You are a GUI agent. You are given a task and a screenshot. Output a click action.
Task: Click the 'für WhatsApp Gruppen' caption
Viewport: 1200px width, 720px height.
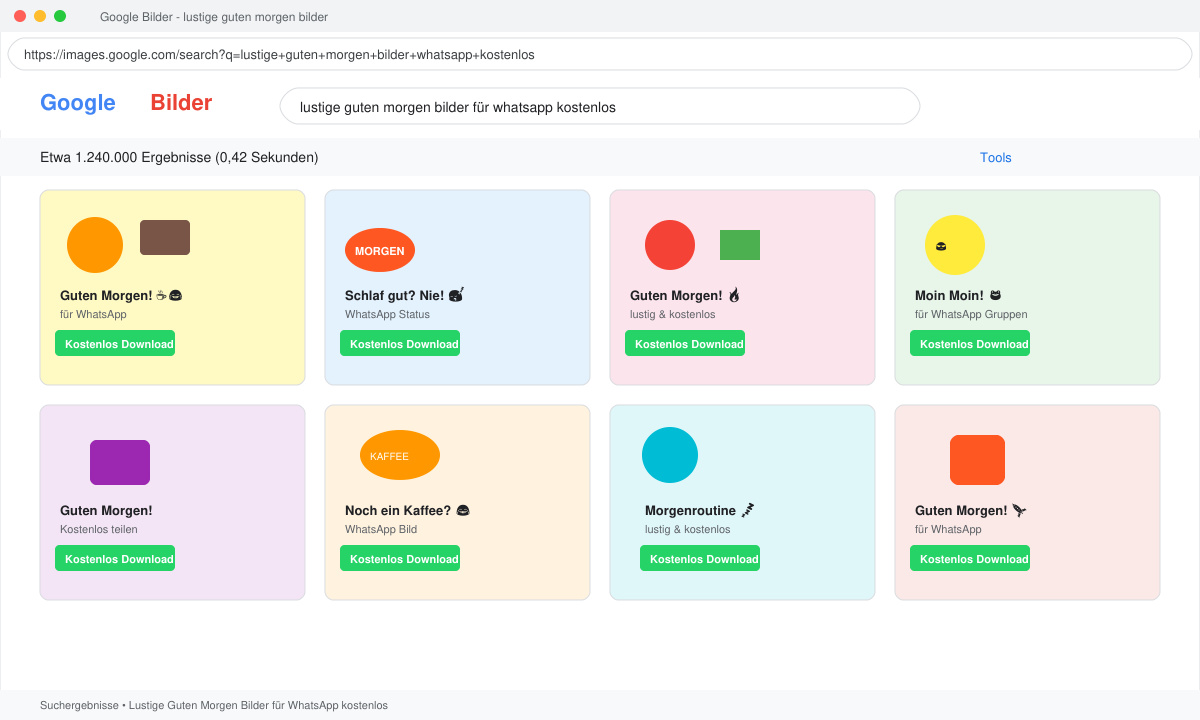tap(971, 314)
